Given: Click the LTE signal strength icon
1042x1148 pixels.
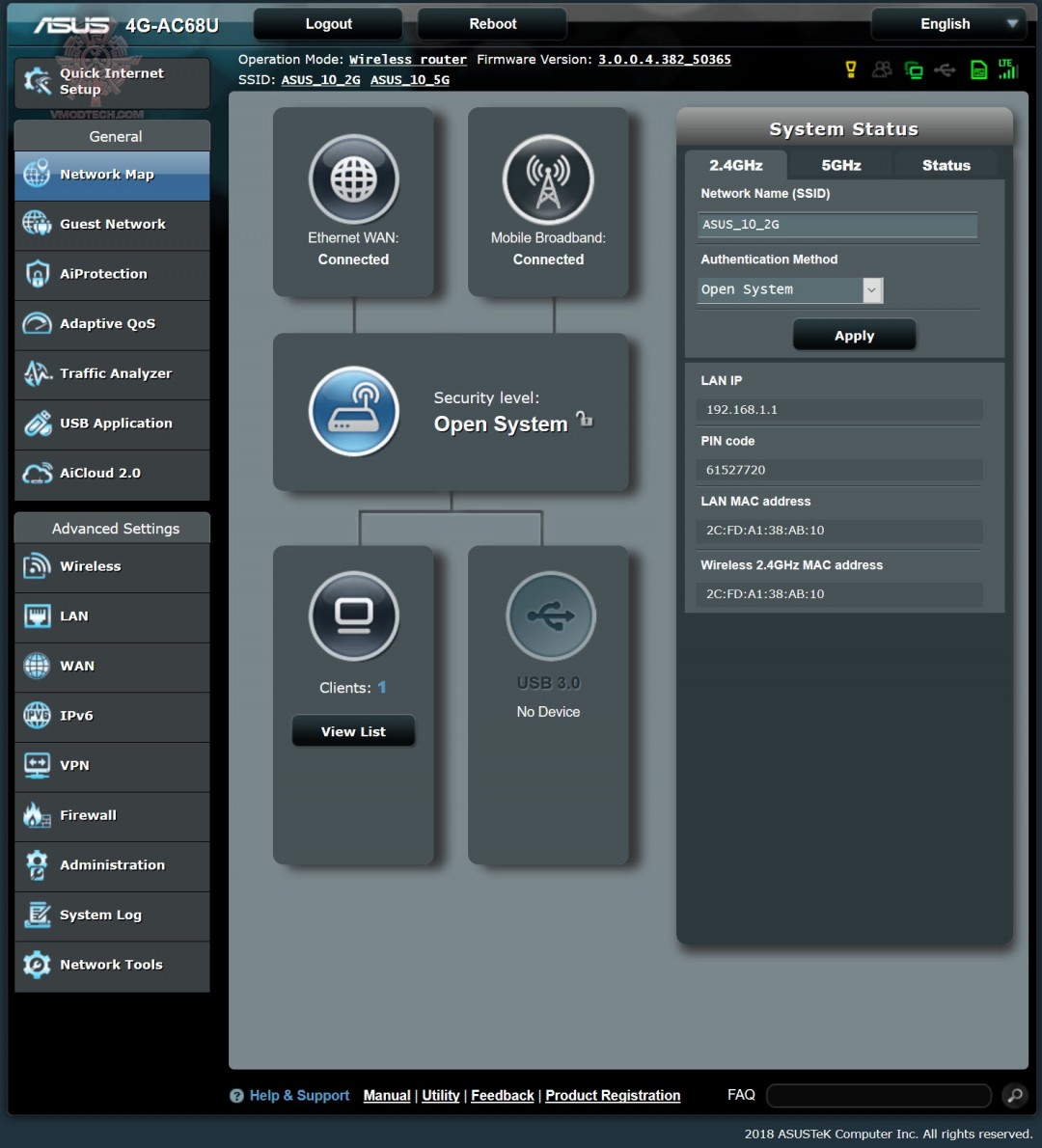Looking at the screenshot, I should [x=1007, y=68].
